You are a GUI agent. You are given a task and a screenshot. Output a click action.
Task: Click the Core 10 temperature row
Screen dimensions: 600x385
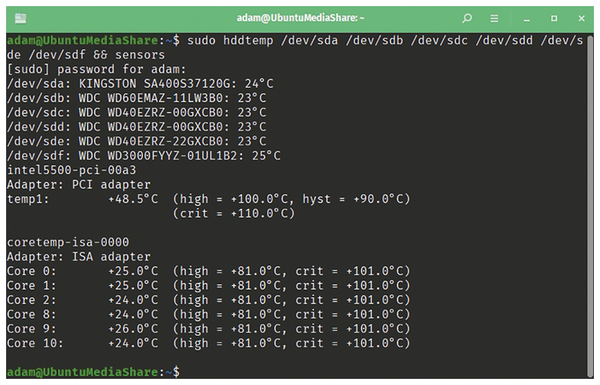click(x=209, y=343)
